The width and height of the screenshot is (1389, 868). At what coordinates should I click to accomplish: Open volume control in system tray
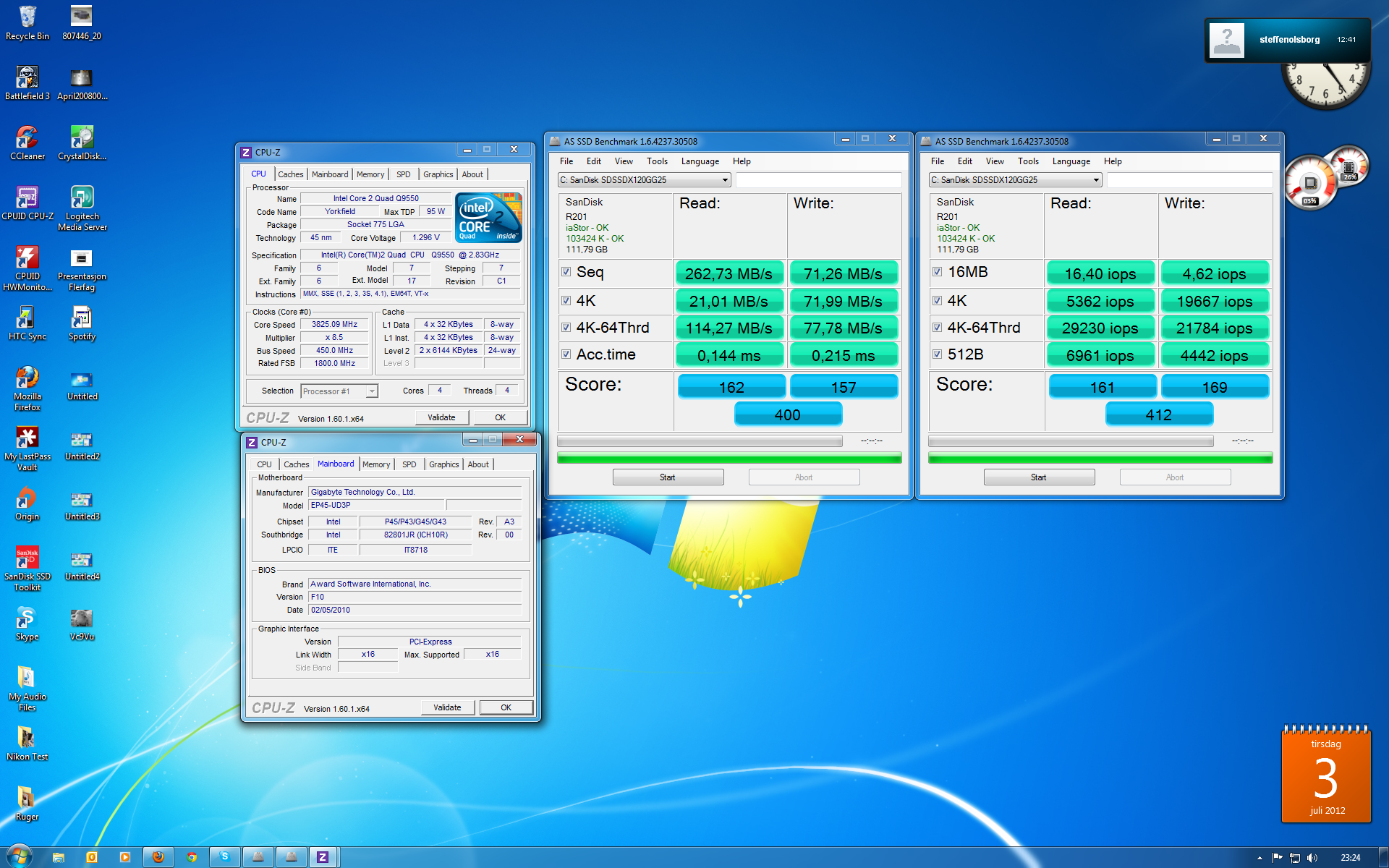point(1312,858)
